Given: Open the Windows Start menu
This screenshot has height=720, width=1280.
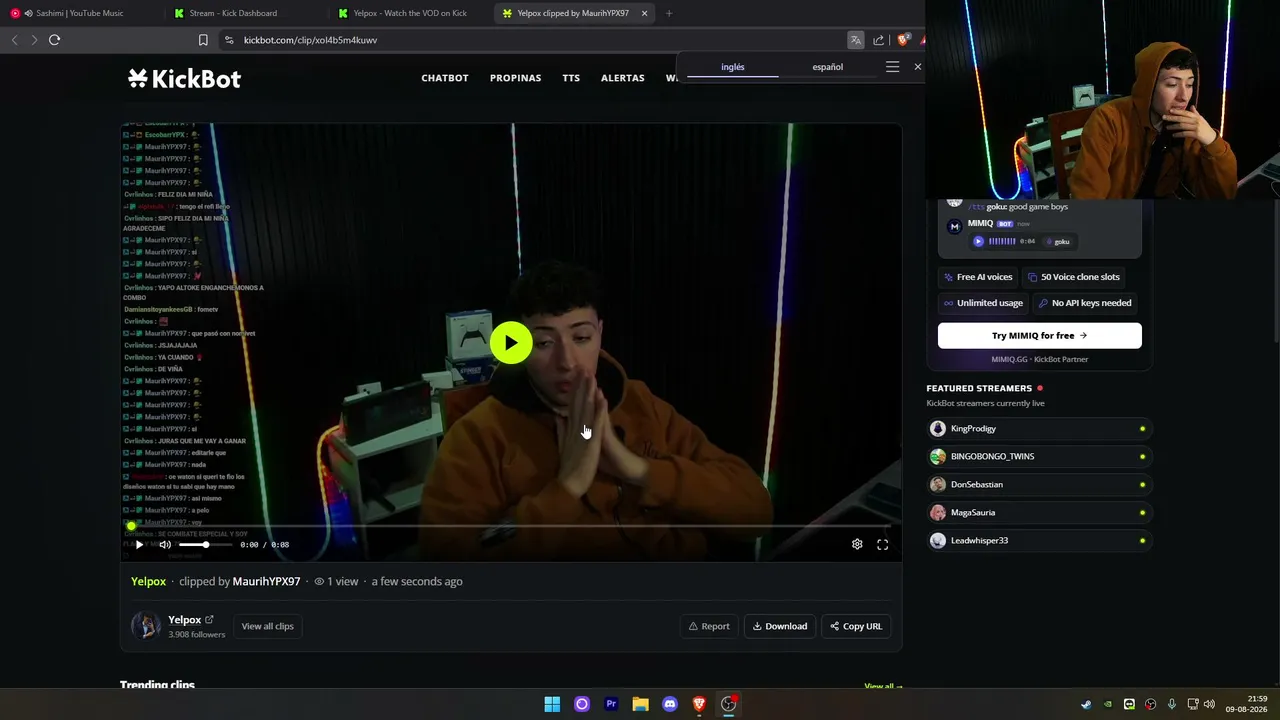Looking at the screenshot, I should click(552, 704).
